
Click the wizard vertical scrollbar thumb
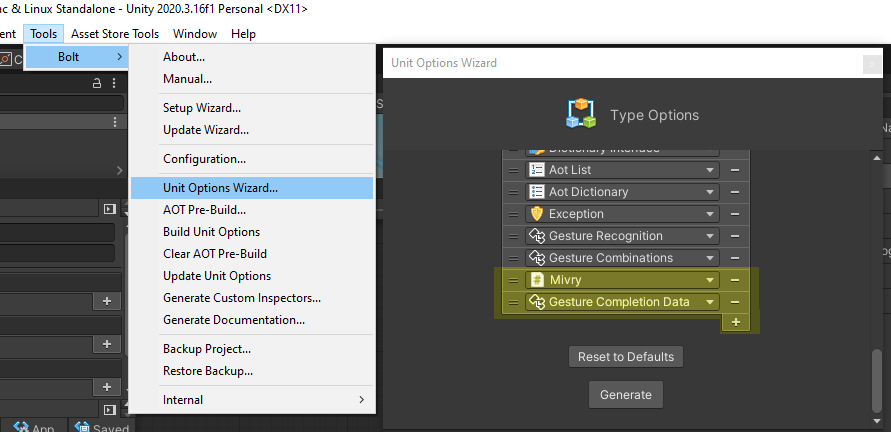coord(878,379)
